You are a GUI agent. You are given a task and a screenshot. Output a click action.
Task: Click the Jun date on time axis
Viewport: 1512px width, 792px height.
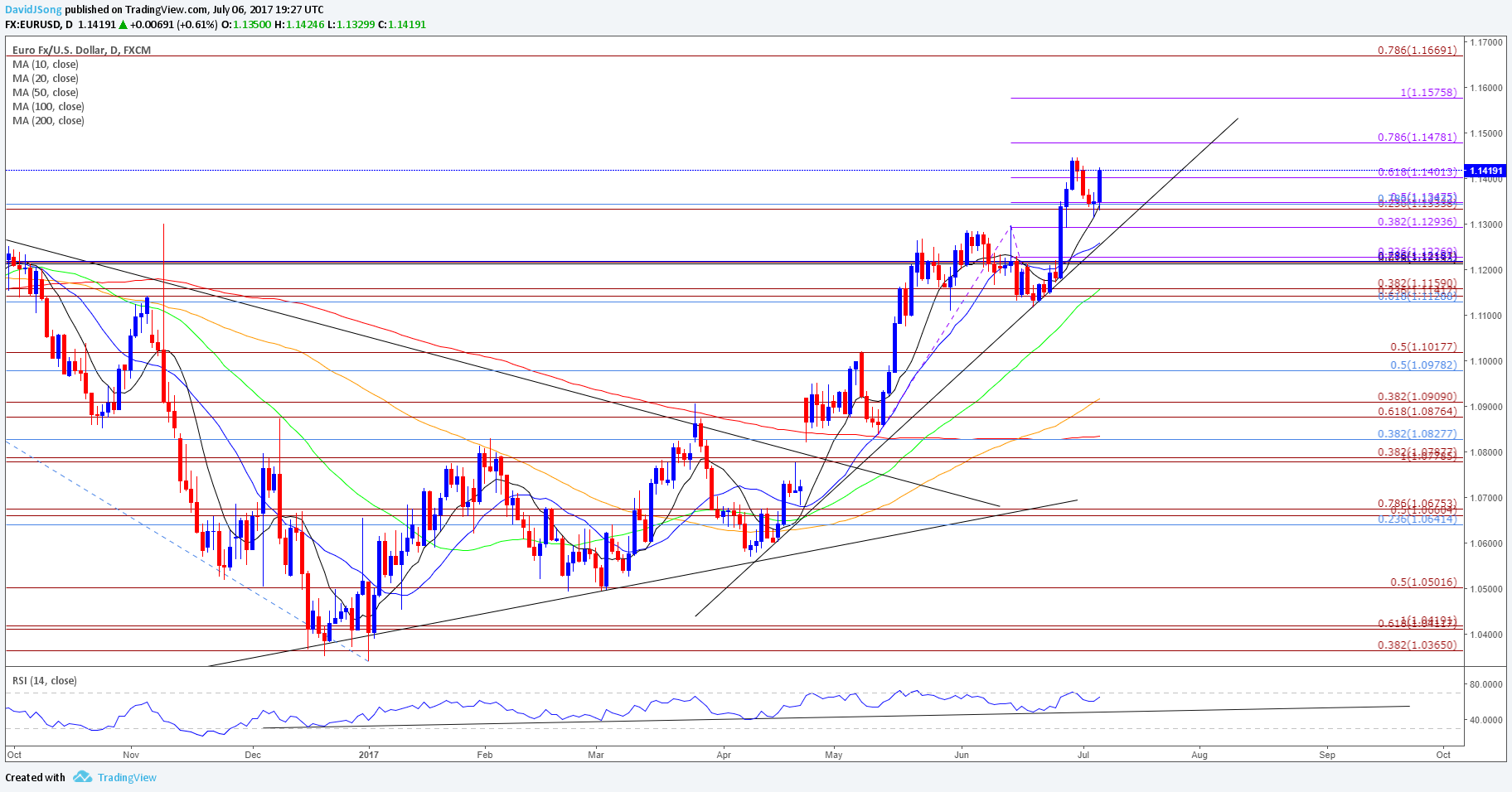point(962,755)
